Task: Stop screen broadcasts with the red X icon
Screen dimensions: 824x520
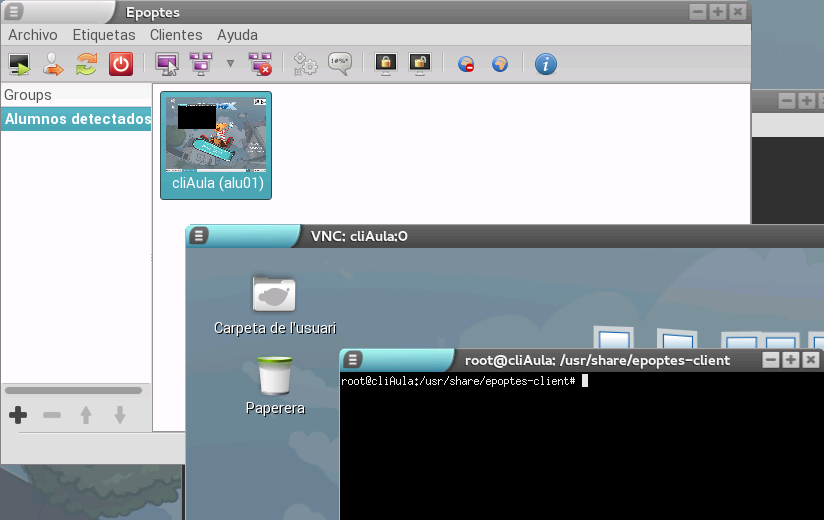Action: 260,64
